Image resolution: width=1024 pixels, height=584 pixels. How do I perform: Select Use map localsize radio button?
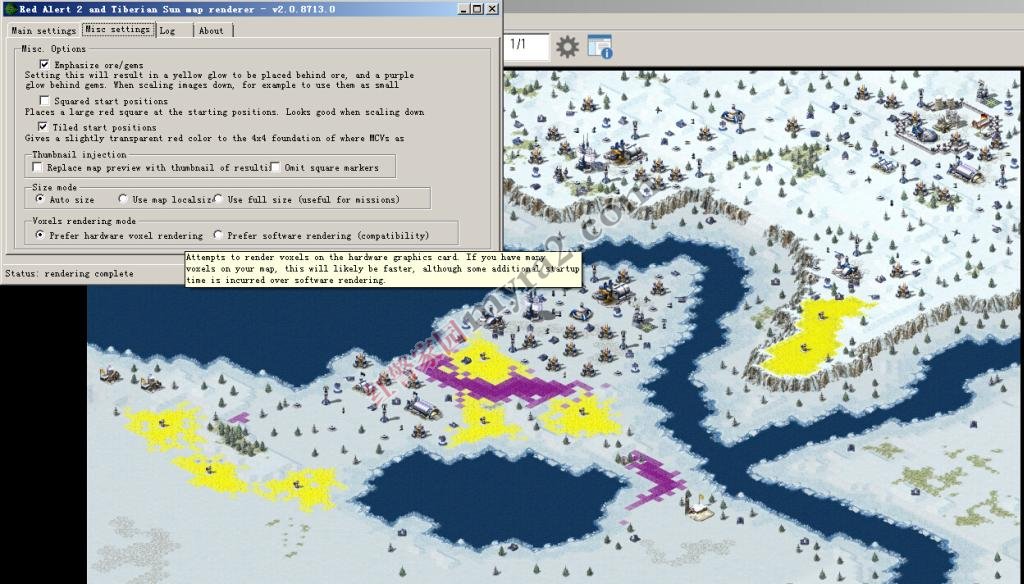click(x=123, y=199)
